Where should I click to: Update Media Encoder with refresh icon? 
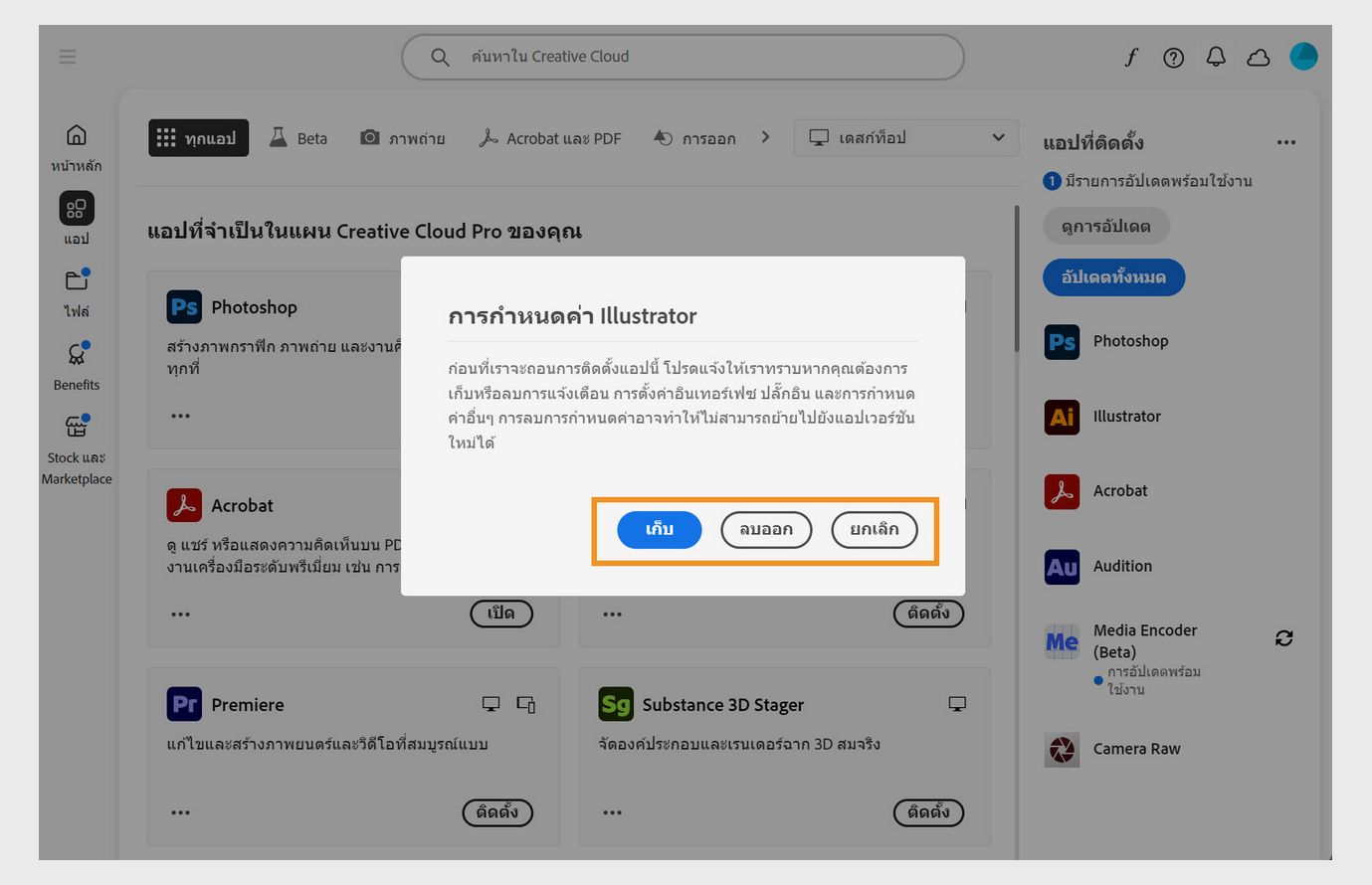point(1284,638)
